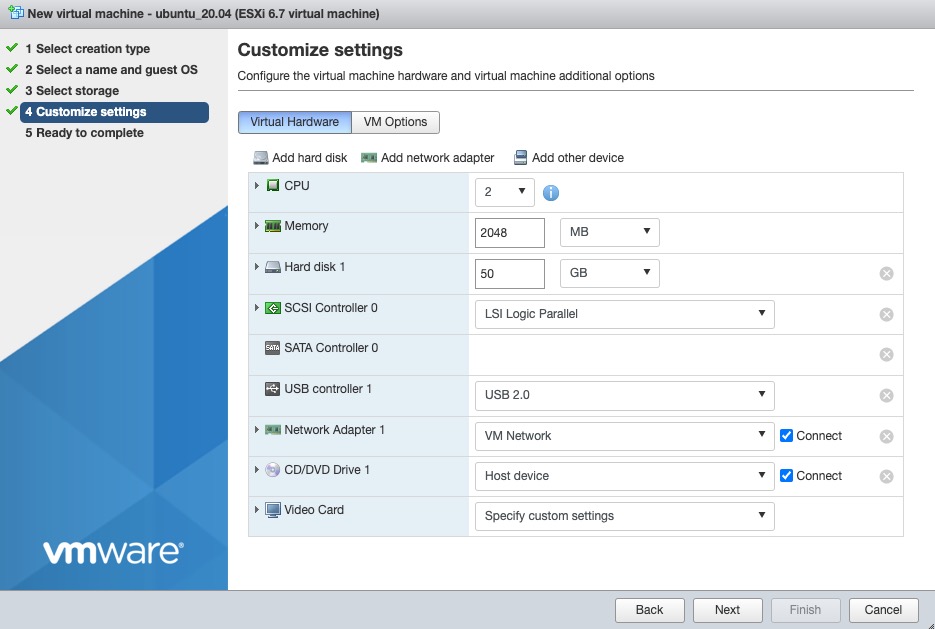Remove USB controller 1 with its X icon
Viewport: 935px width, 629px height.
point(887,396)
